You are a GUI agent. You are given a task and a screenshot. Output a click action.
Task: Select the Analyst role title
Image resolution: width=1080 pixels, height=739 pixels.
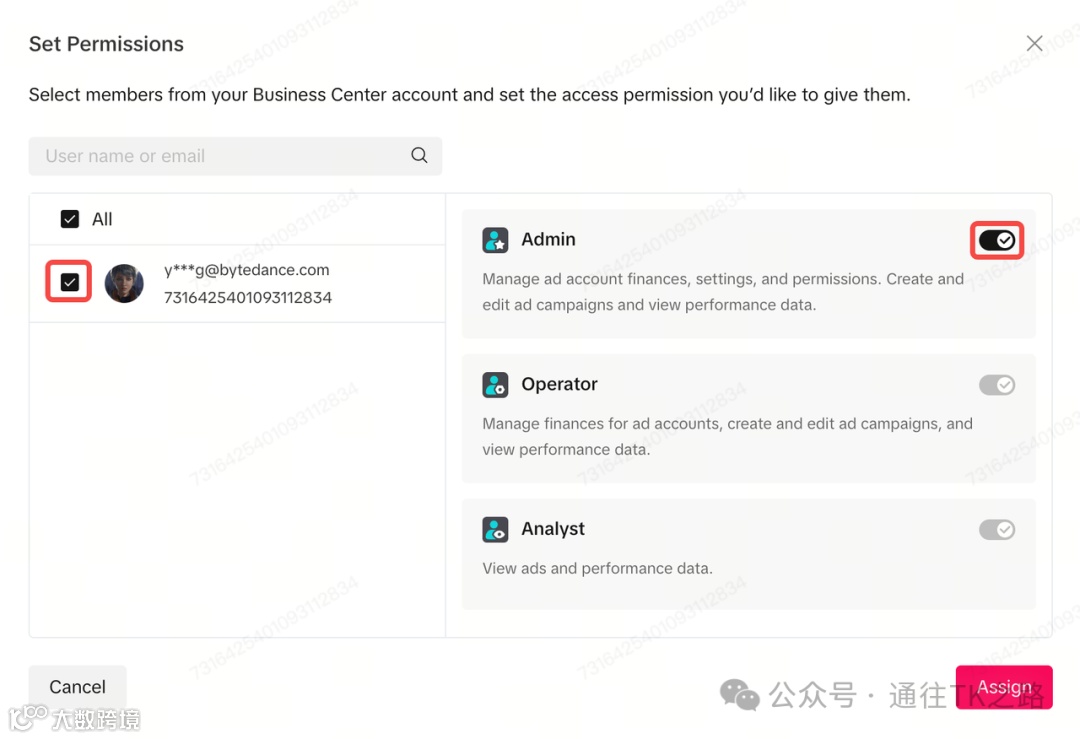[x=553, y=530]
